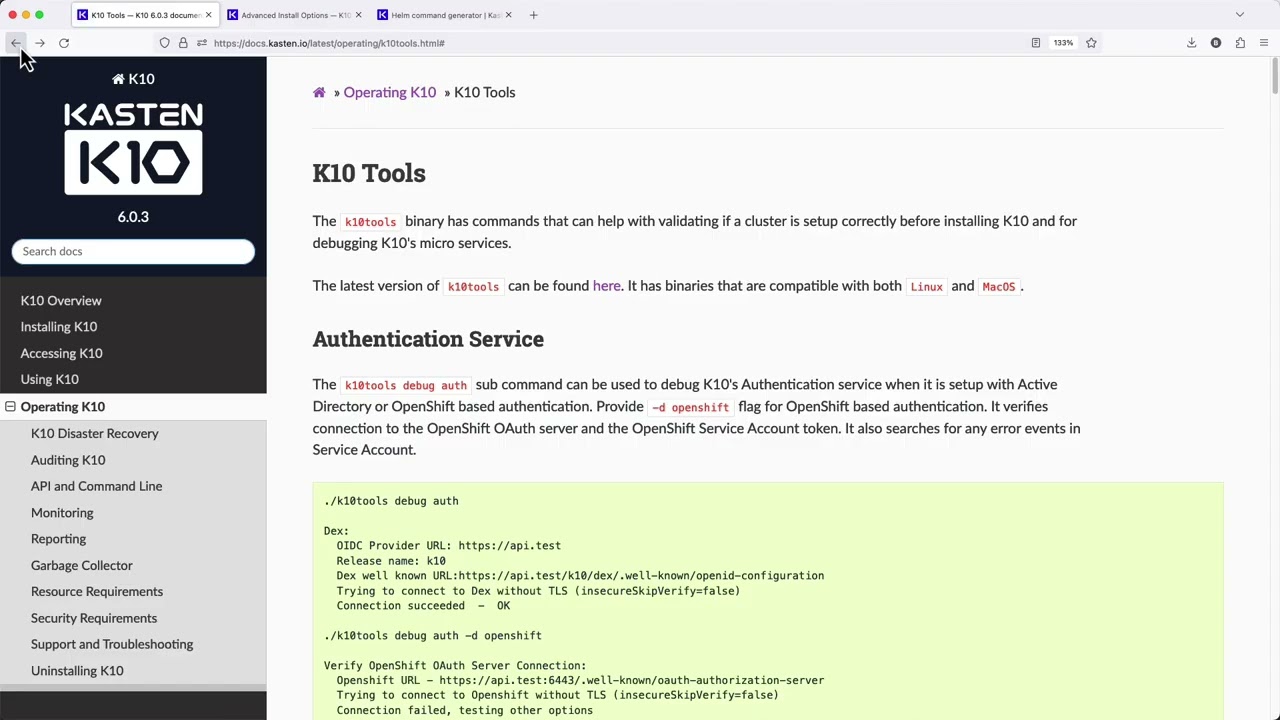
Task: Open Auditing K10 page
Action: 68,460
